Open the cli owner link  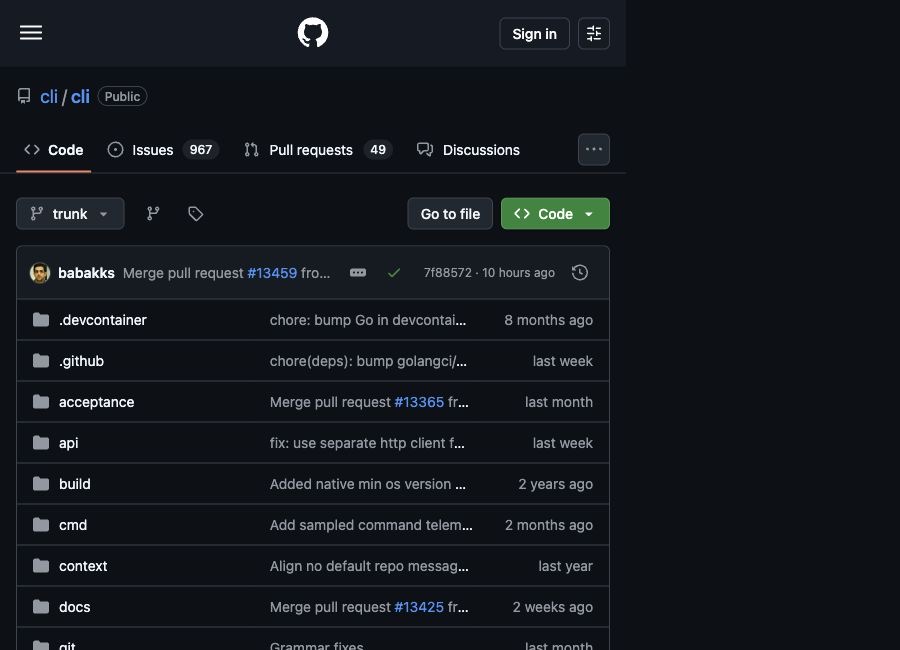click(49, 96)
